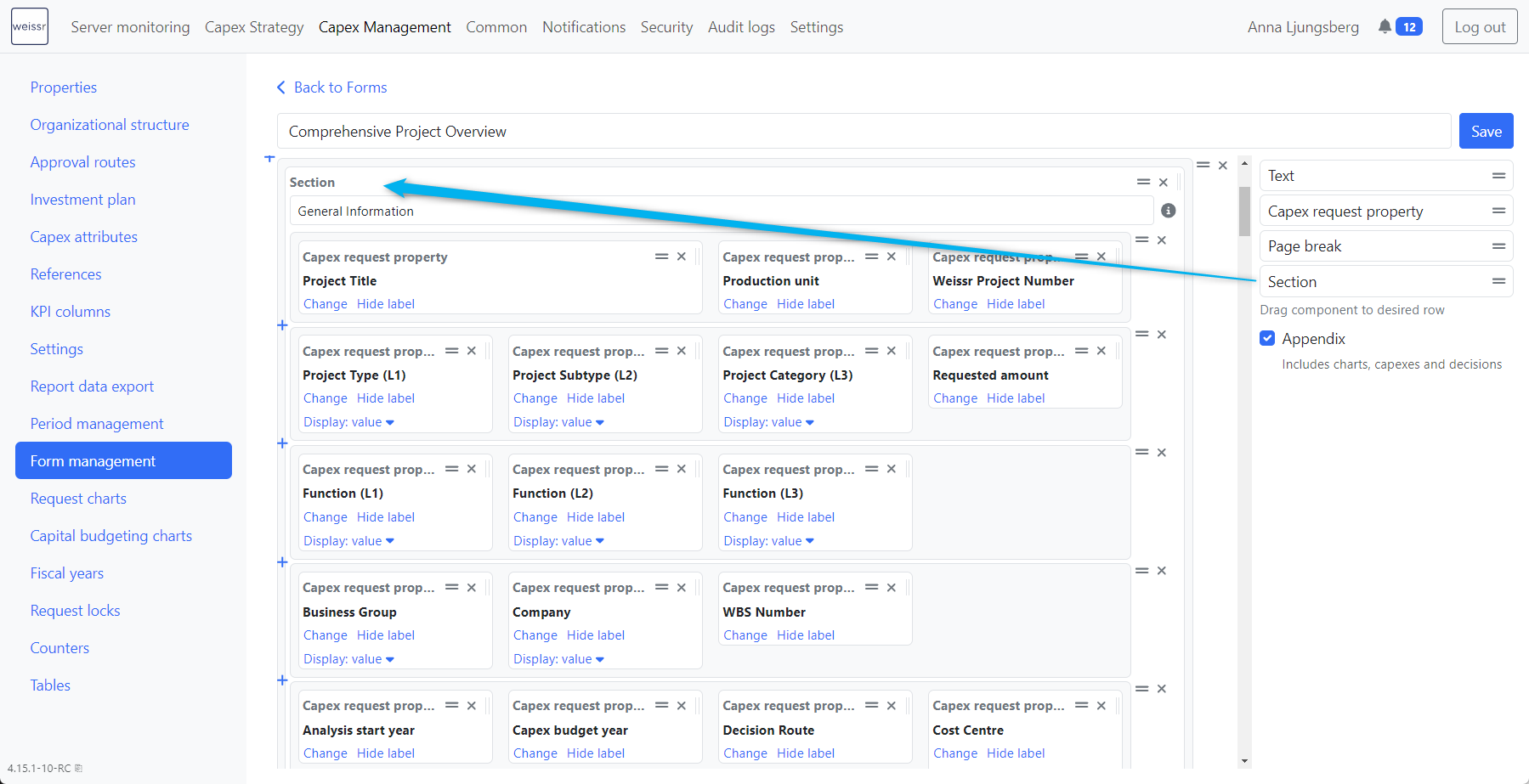This screenshot has width=1529, height=784.
Task: Toggle the Appendix checkbox
Action: click(x=1267, y=338)
